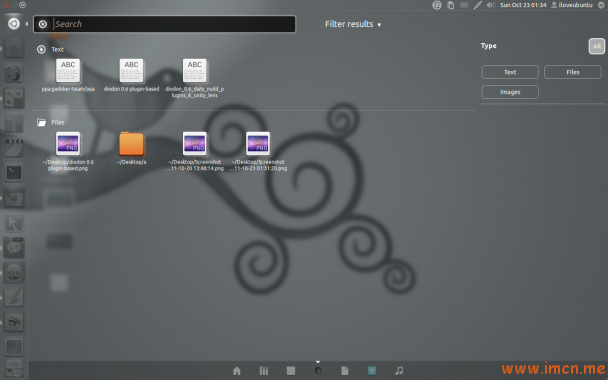Open the arrow cursor launcher app

coord(14,223)
